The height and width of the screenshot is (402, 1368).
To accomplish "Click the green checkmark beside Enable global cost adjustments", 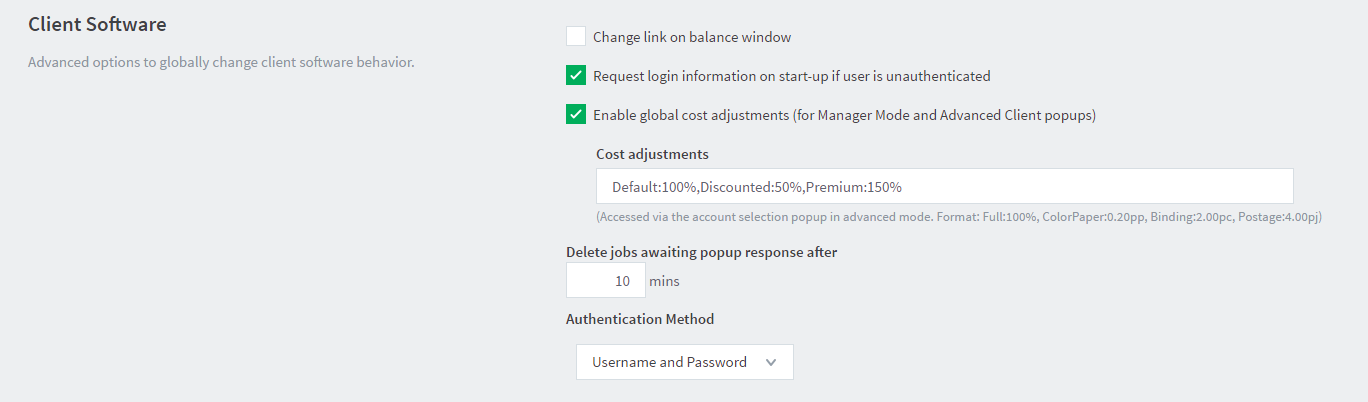I will click(x=576, y=114).
